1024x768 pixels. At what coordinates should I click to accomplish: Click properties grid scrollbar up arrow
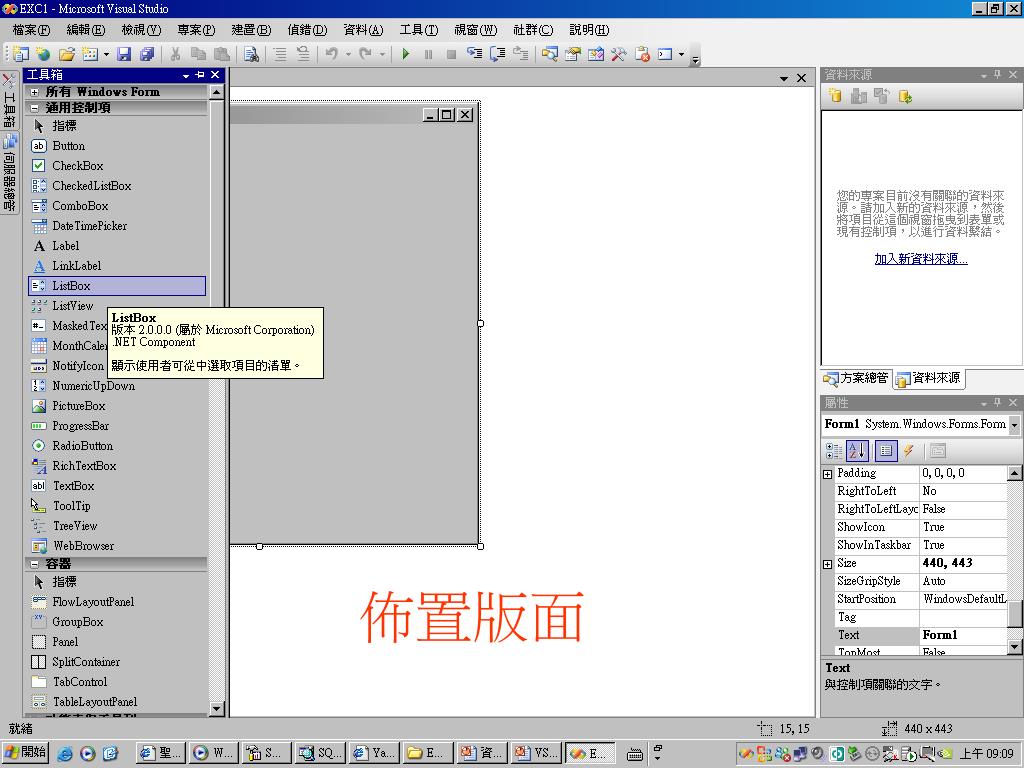1014,473
